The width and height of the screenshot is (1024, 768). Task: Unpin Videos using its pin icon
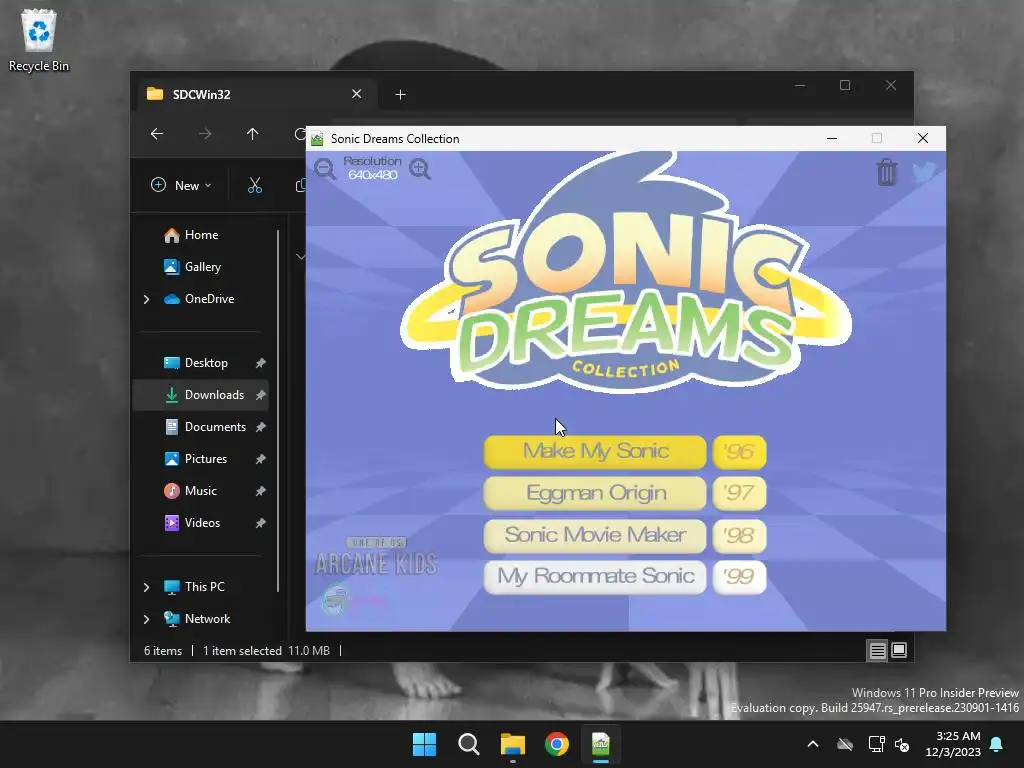pyautogui.click(x=261, y=523)
